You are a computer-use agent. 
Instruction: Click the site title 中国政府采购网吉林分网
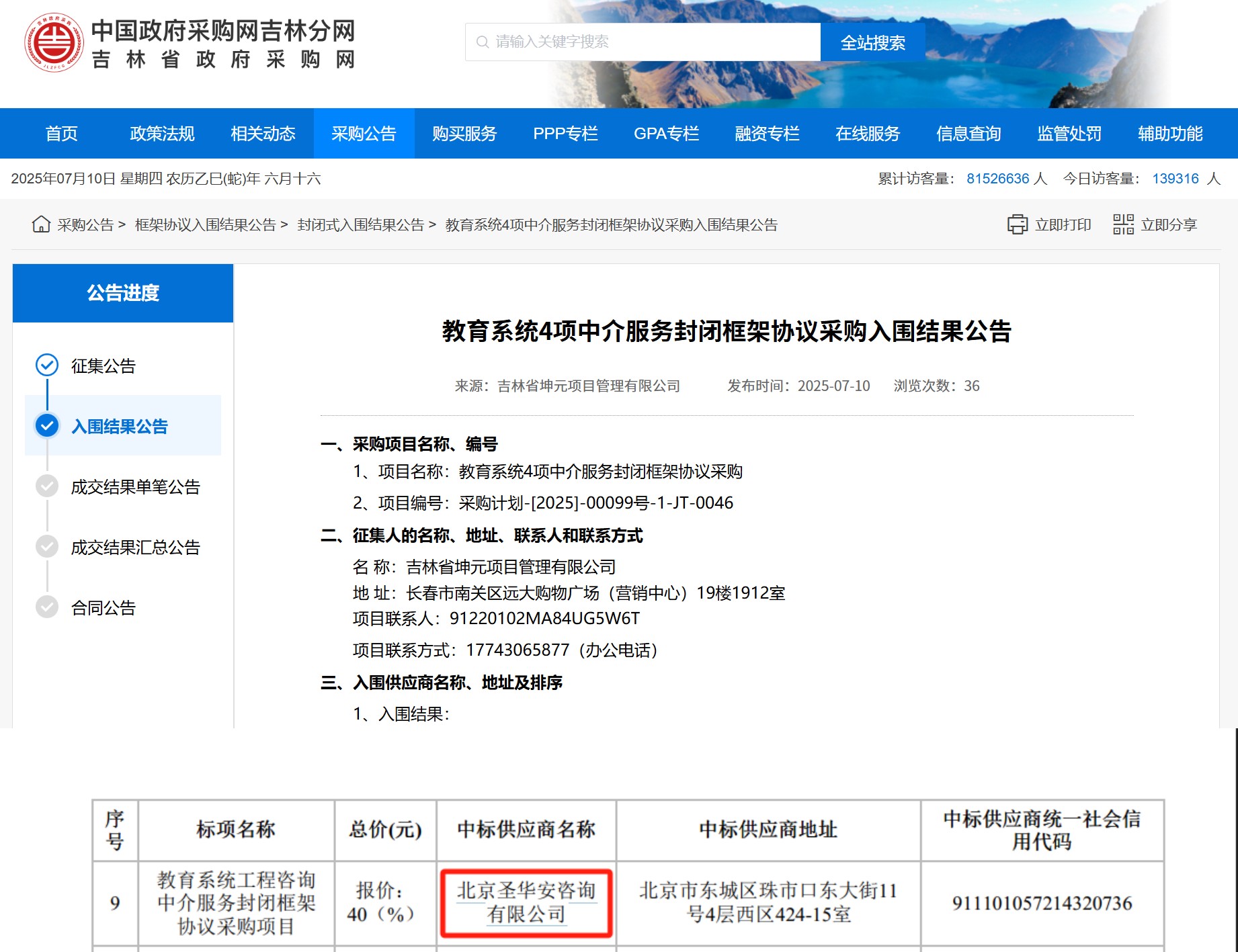click(223, 30)
